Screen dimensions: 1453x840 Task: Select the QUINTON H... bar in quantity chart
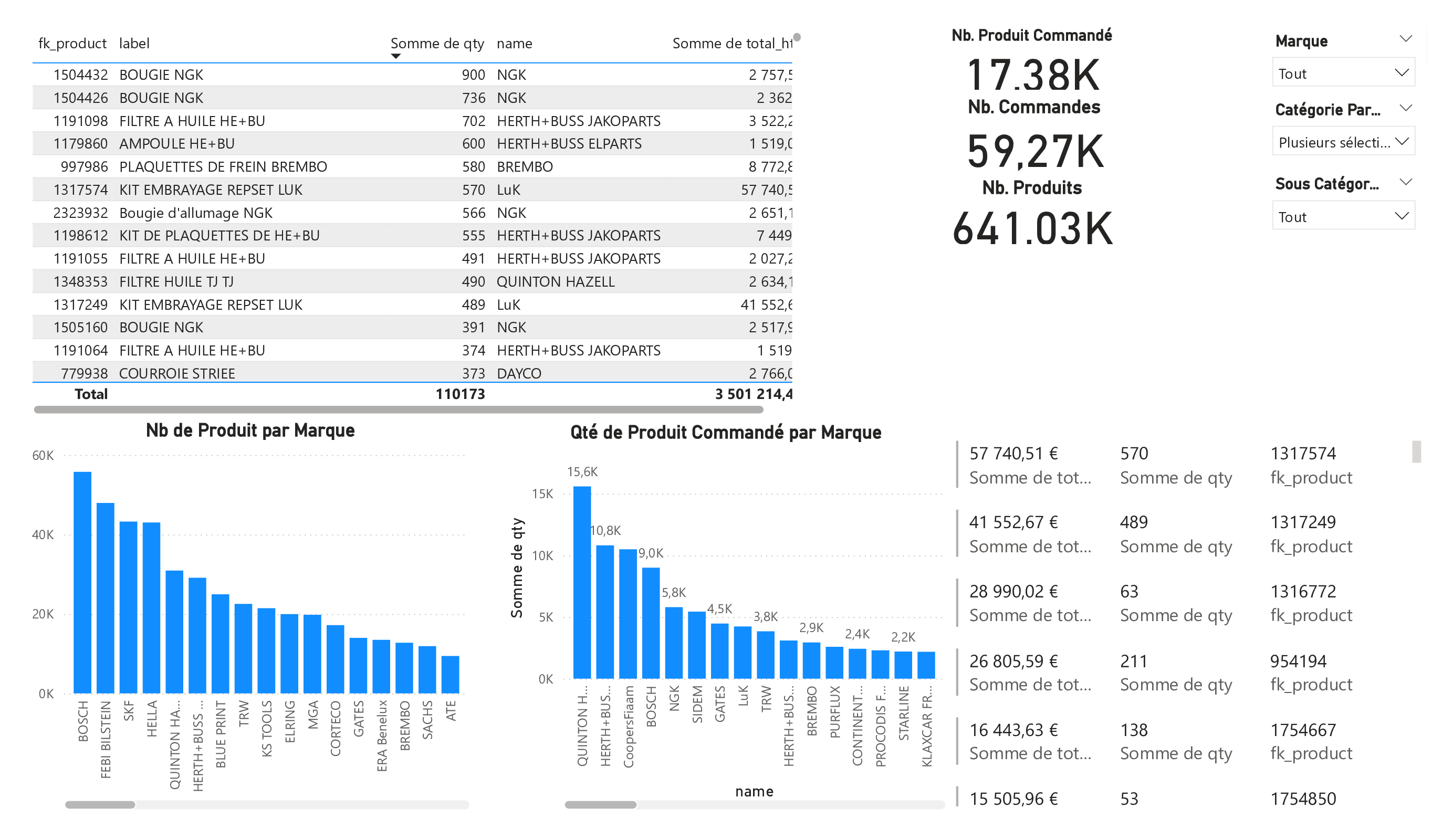click(582, 582)
